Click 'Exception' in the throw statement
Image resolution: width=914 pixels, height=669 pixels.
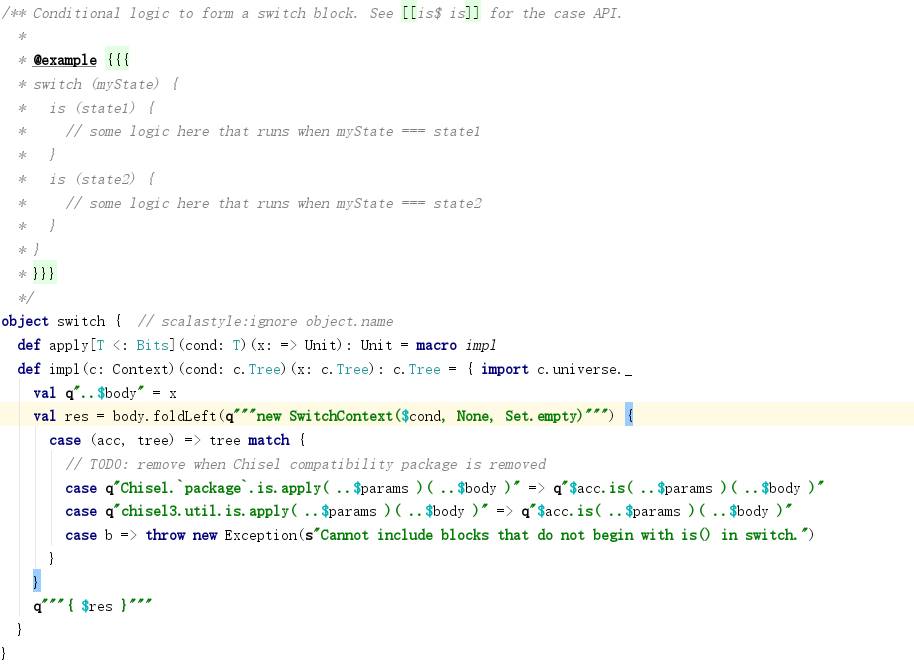pyautogui.click(x=261, y=535)
